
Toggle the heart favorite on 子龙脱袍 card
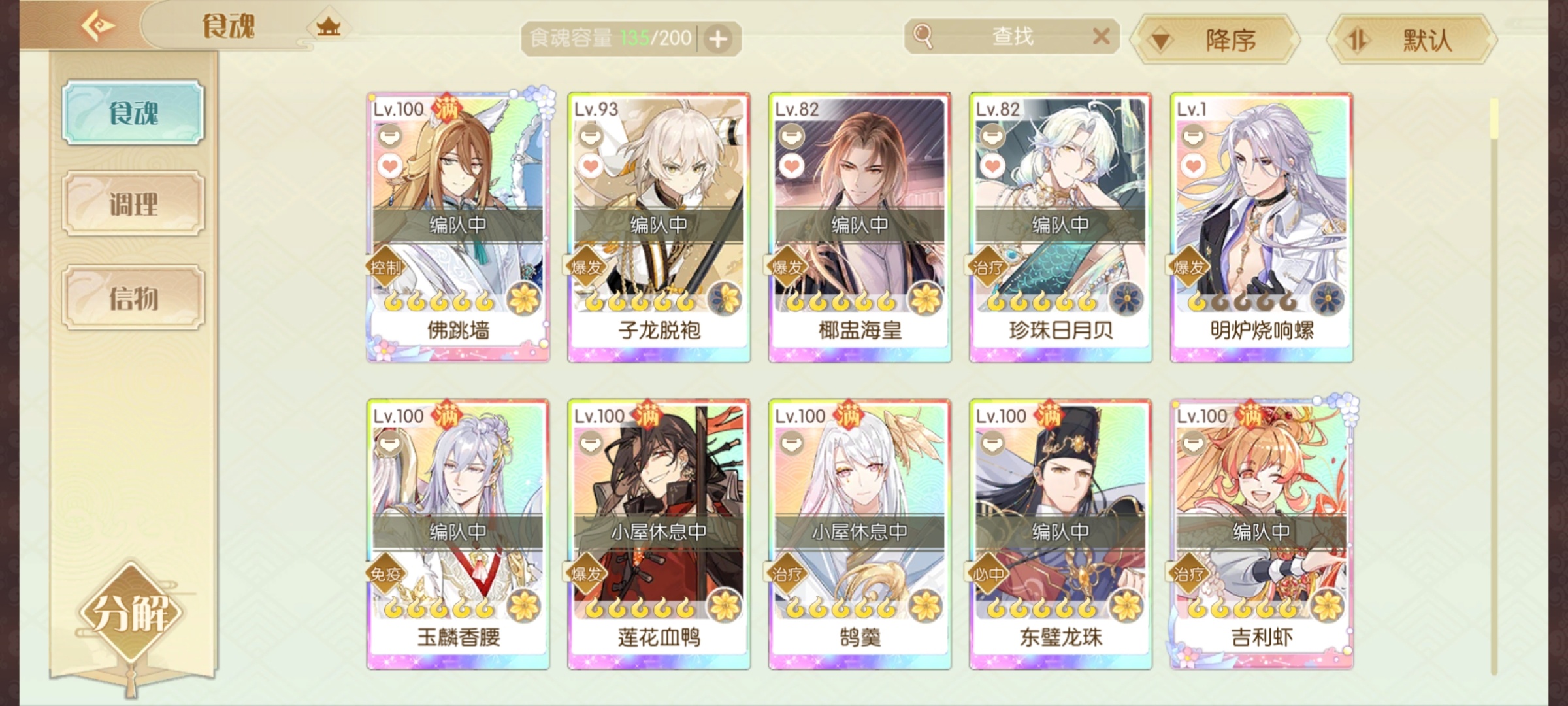coord(591,166)
